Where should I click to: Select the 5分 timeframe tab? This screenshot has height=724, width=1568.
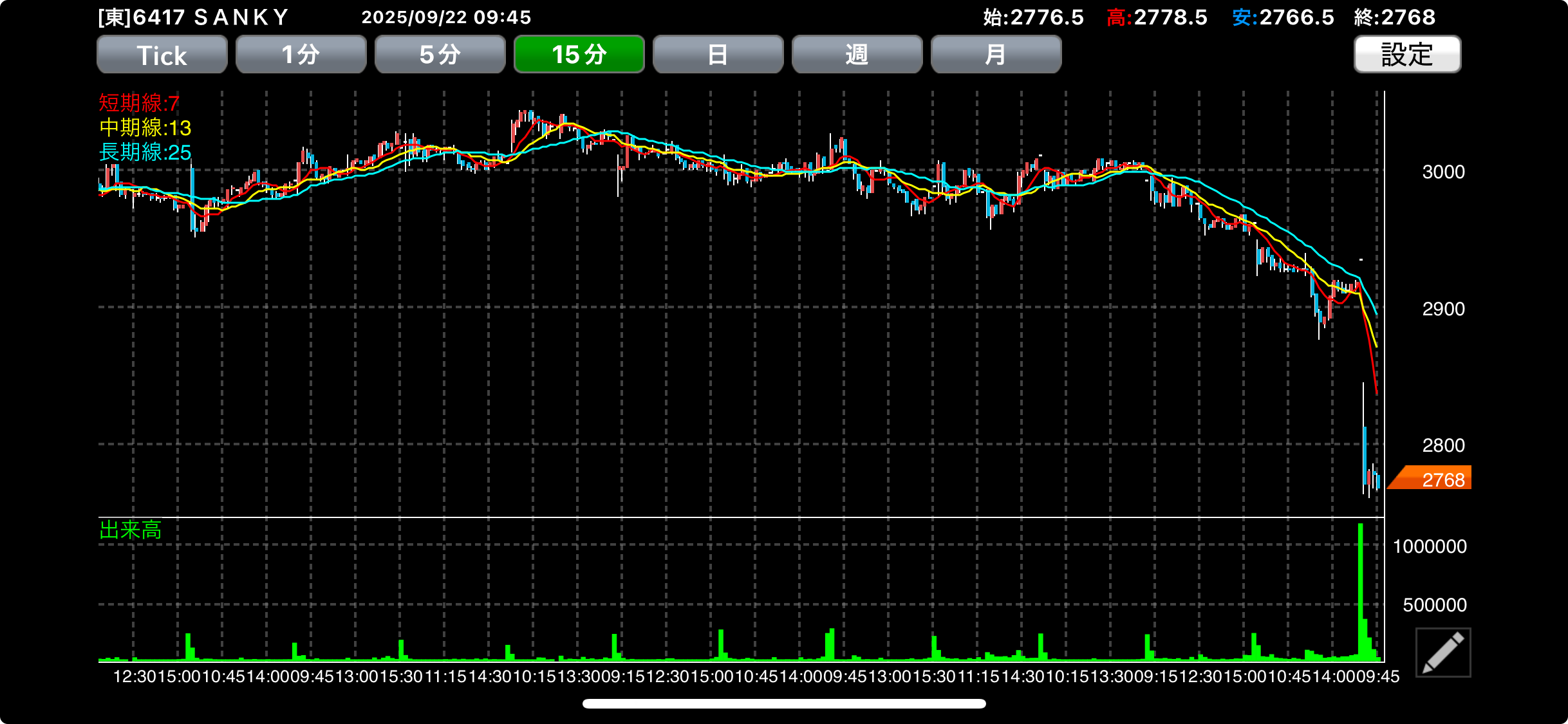440,55
